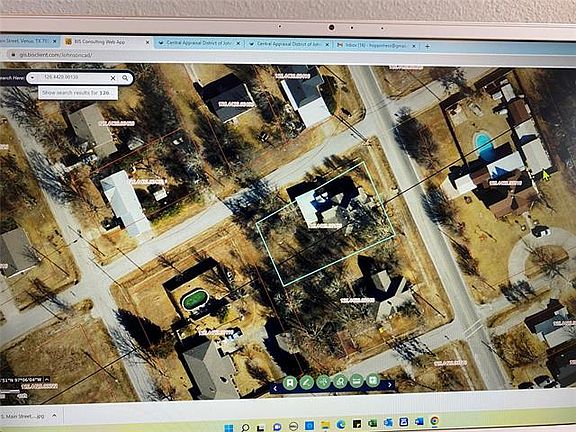
Task: Open File Explorer on taskbar
Action: pyautogui.click(x=325, y=425)
